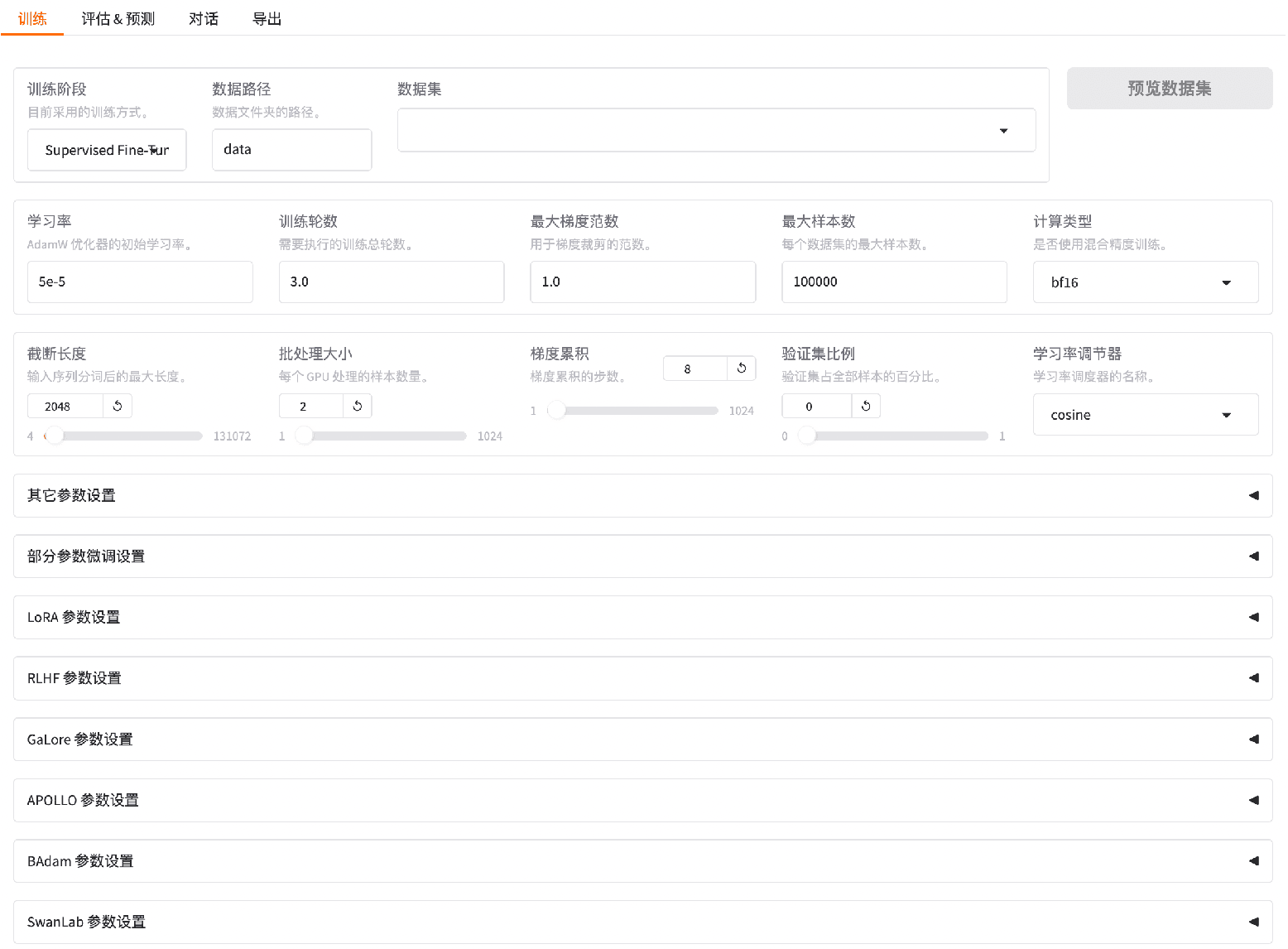Open the RLHF 参数设置 accordion

[x=642, y=678]
